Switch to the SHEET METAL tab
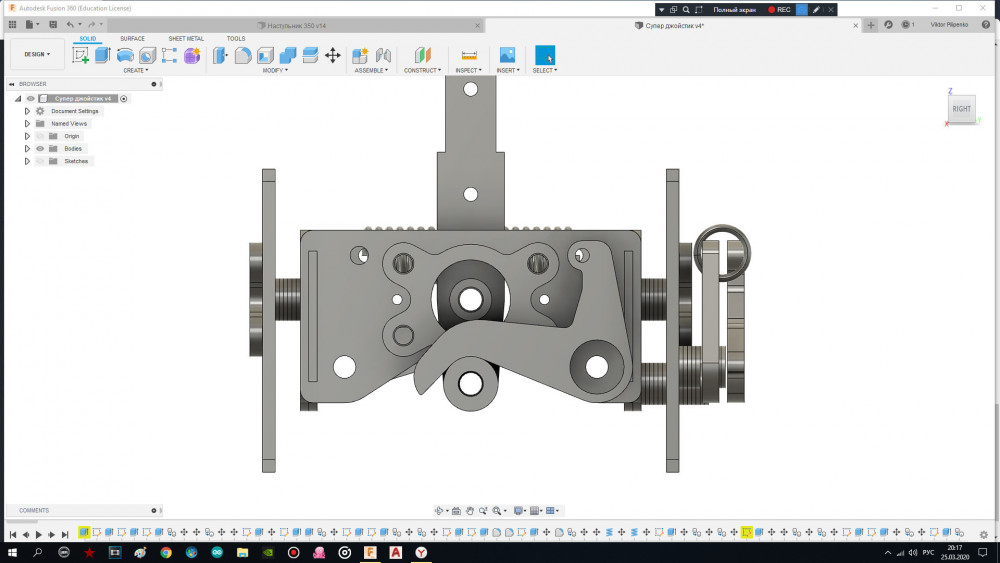The height and width of the screenshot is (563, 1000). (x=185, y=39)
